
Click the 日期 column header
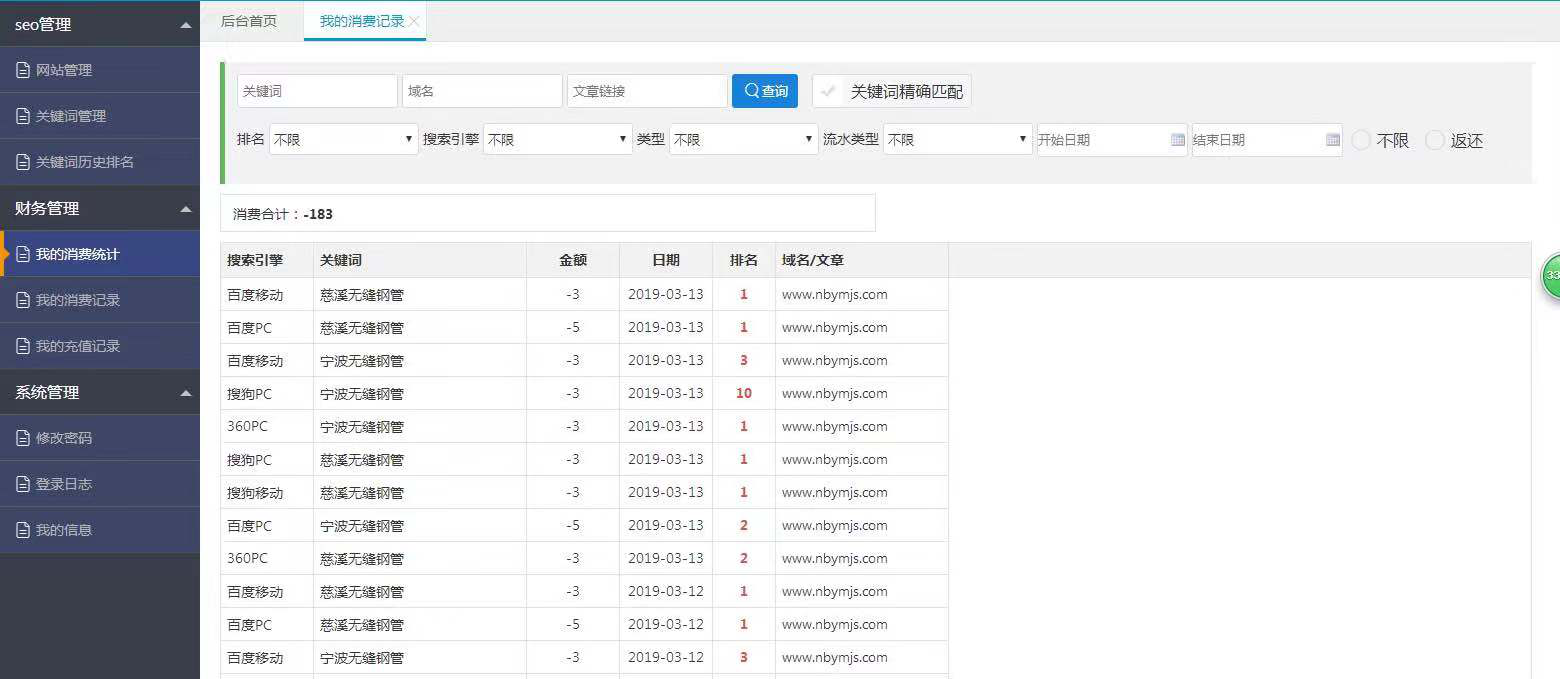666,260
